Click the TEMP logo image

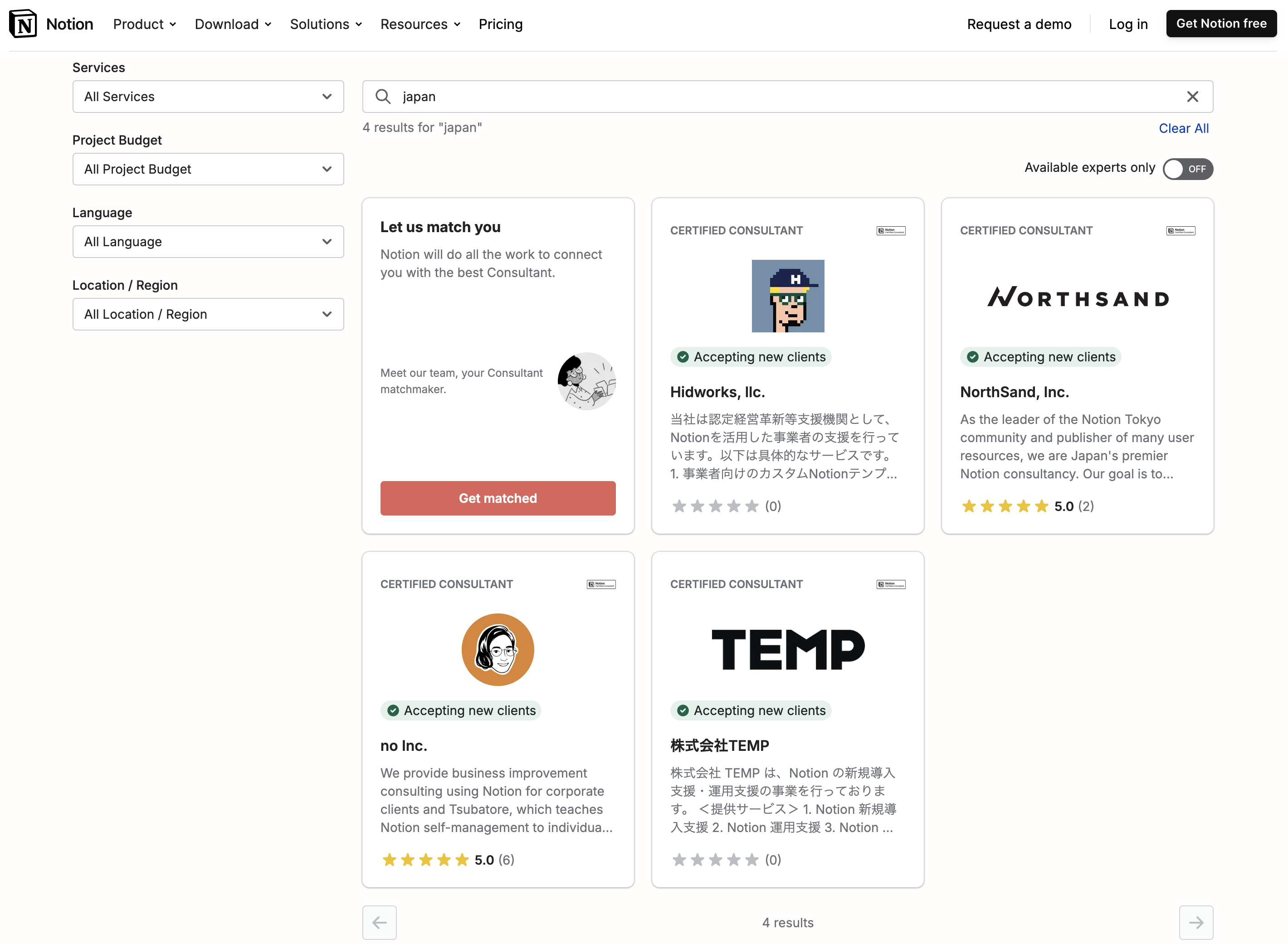[787, 650]
